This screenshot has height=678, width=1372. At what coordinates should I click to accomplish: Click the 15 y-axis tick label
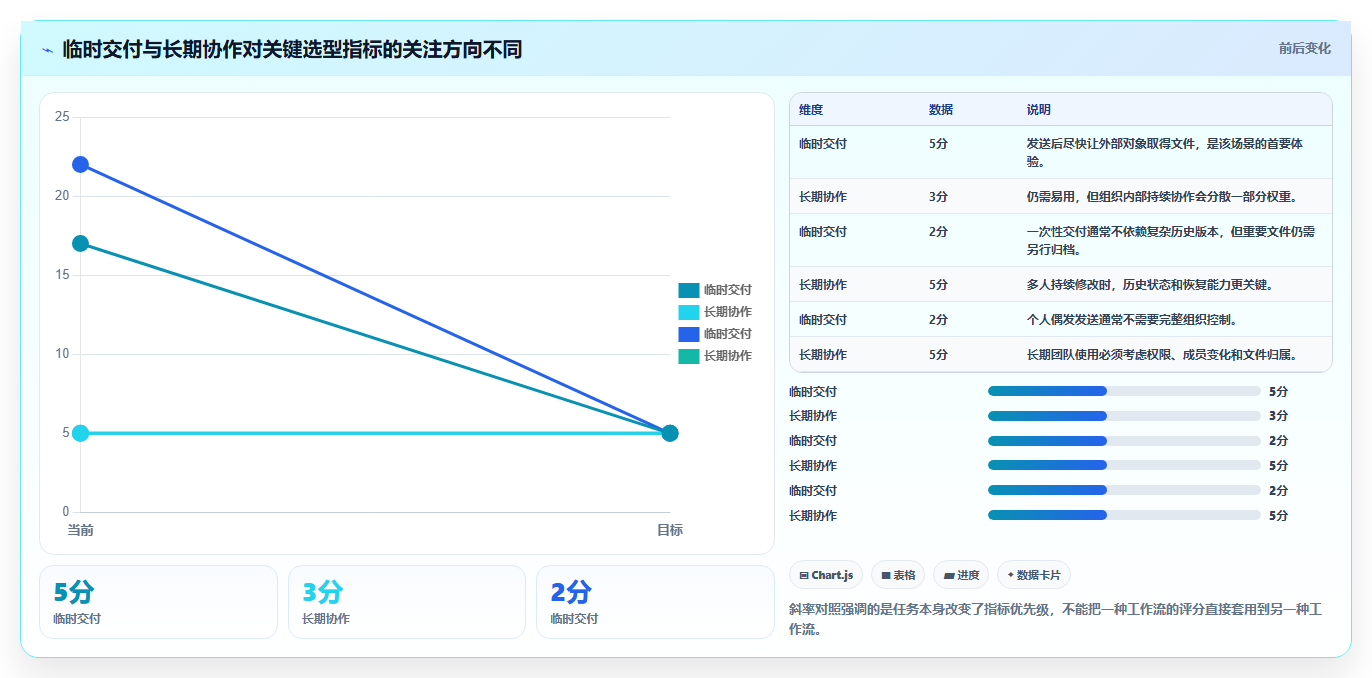click(62, 275)
